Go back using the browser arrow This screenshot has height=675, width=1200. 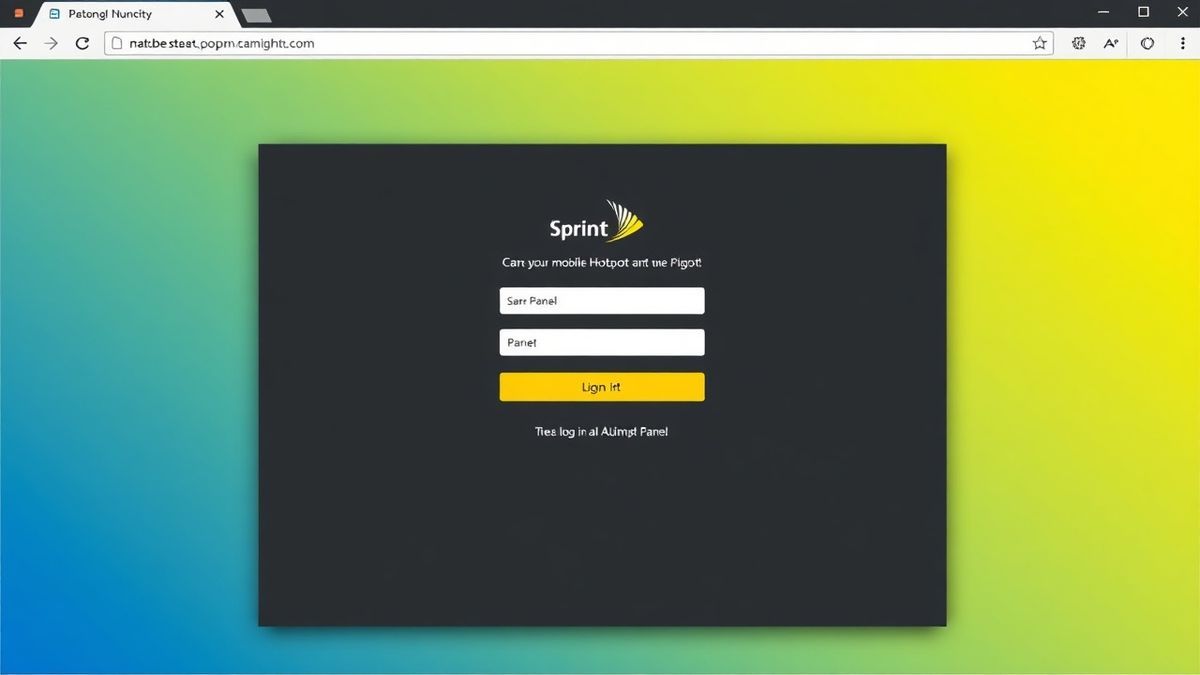pyautogui.click(x=19, y=43)
